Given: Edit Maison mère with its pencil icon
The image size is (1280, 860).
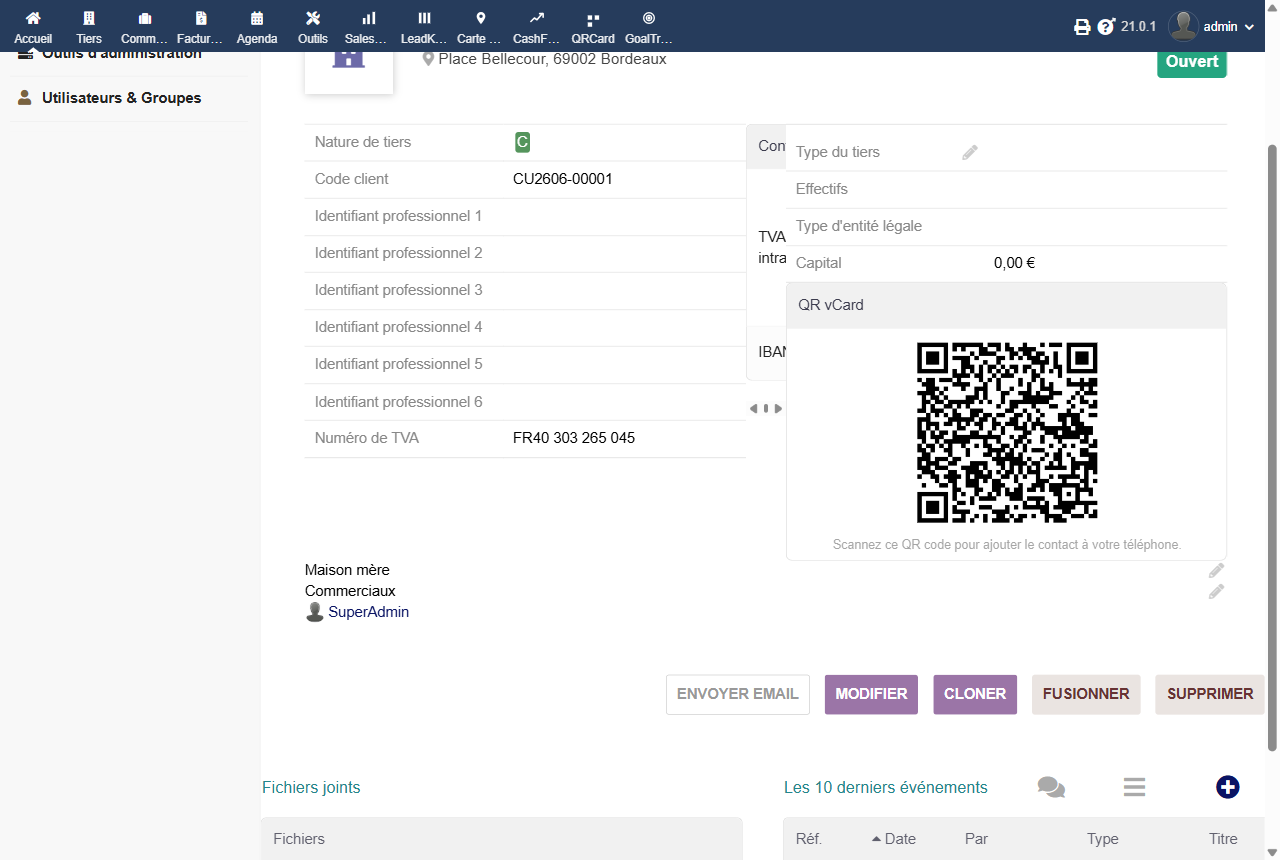Looking at the screenshot, I should click(x=1216, y=570).
